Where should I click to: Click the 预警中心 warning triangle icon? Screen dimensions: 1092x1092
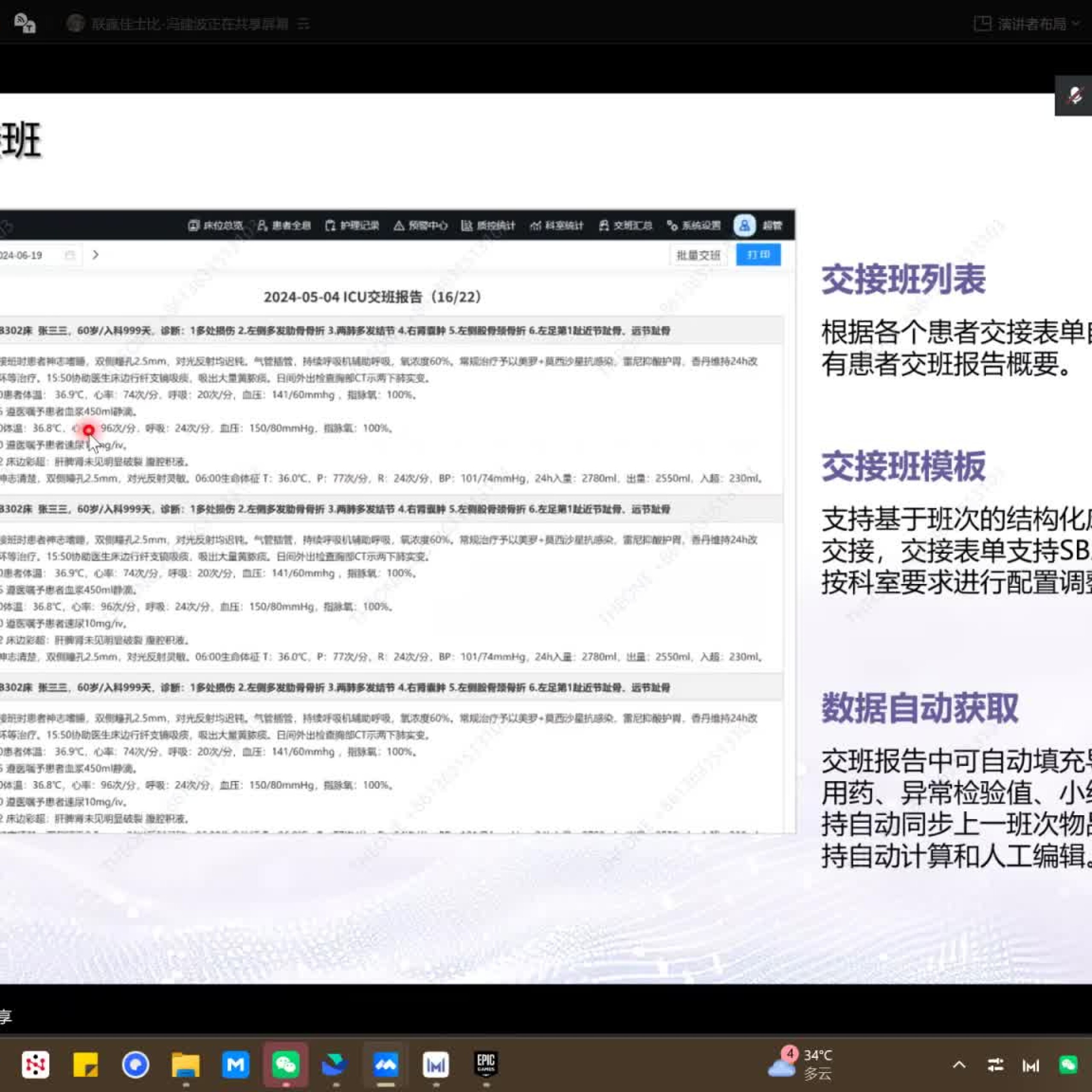pos(398,226)
